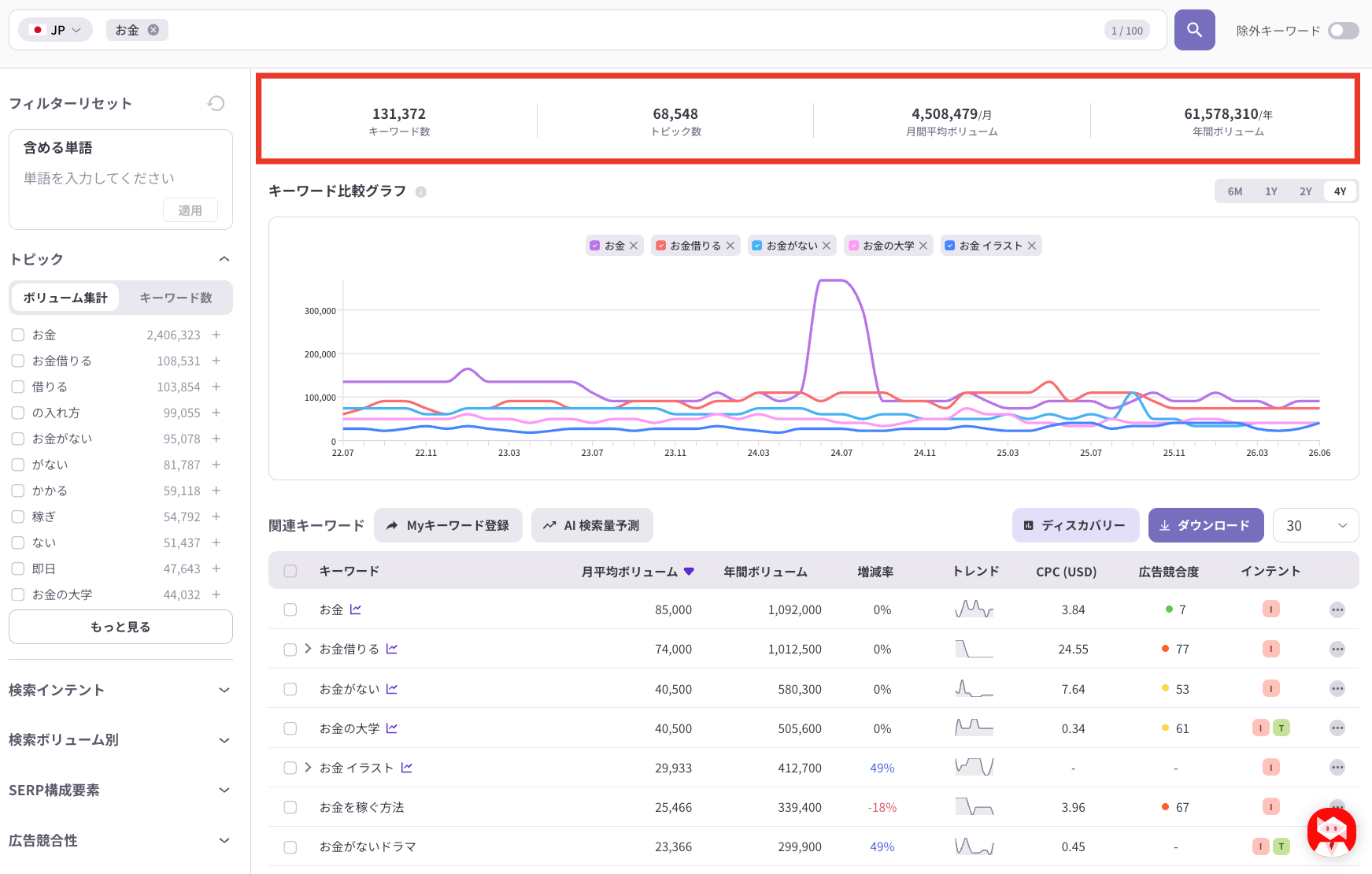This screenshot has width=1372, height=874.
Task: Open the red chatbot mascot icon
Action: [x=1331, y=831]
